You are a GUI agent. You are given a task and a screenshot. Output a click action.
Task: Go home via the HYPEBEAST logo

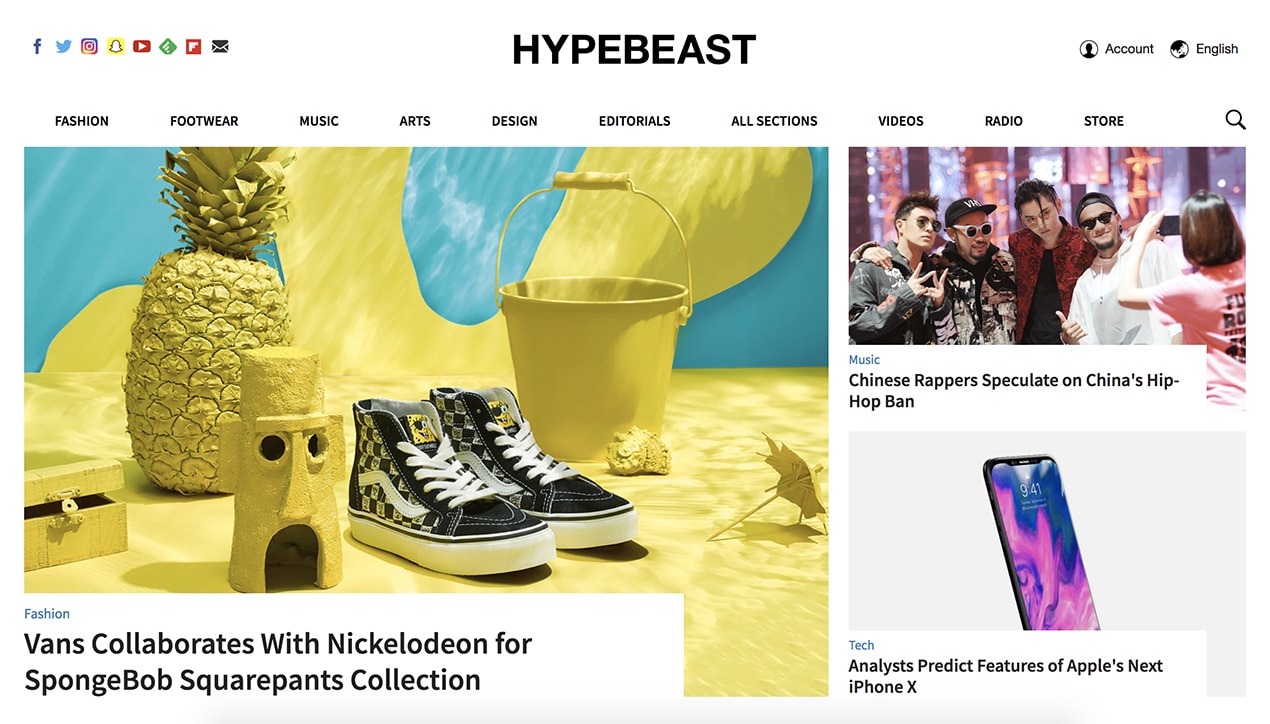[634, 49]
